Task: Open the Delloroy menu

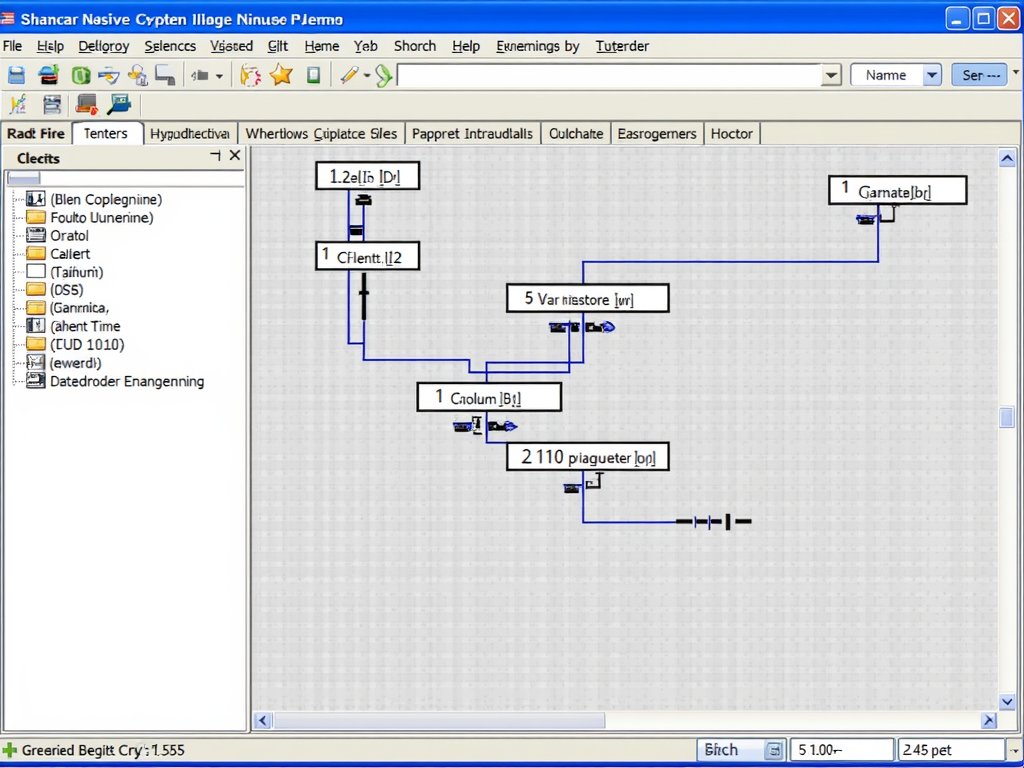Action: (103, 46)
